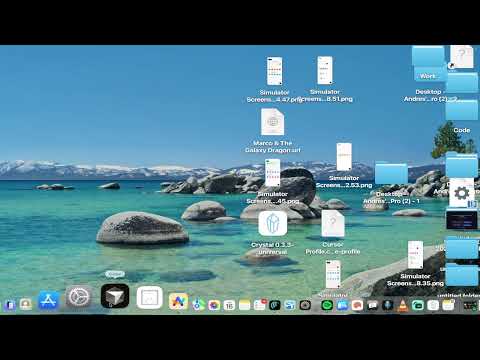Open the gear preferences file on desktop
This screenshot has width=480, height=360.
(x=462, y=193)
